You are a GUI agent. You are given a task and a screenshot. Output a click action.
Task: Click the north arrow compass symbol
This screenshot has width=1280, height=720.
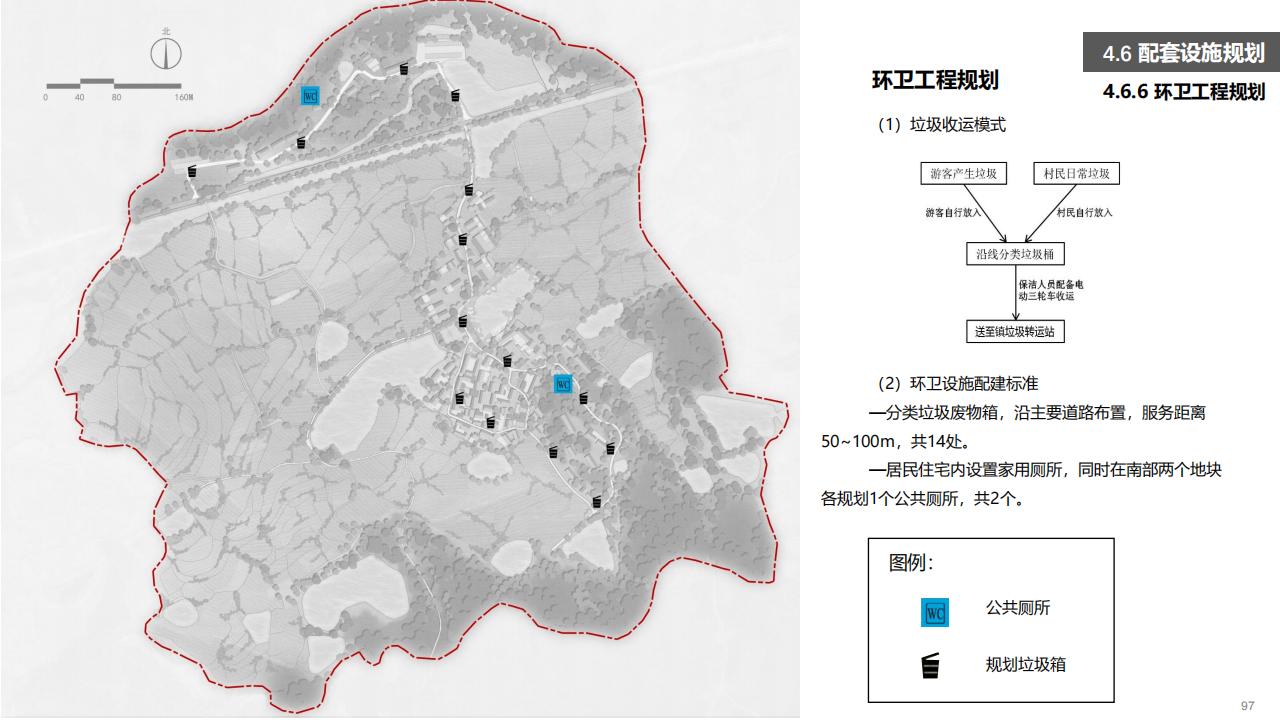click(x=166, y=52)
